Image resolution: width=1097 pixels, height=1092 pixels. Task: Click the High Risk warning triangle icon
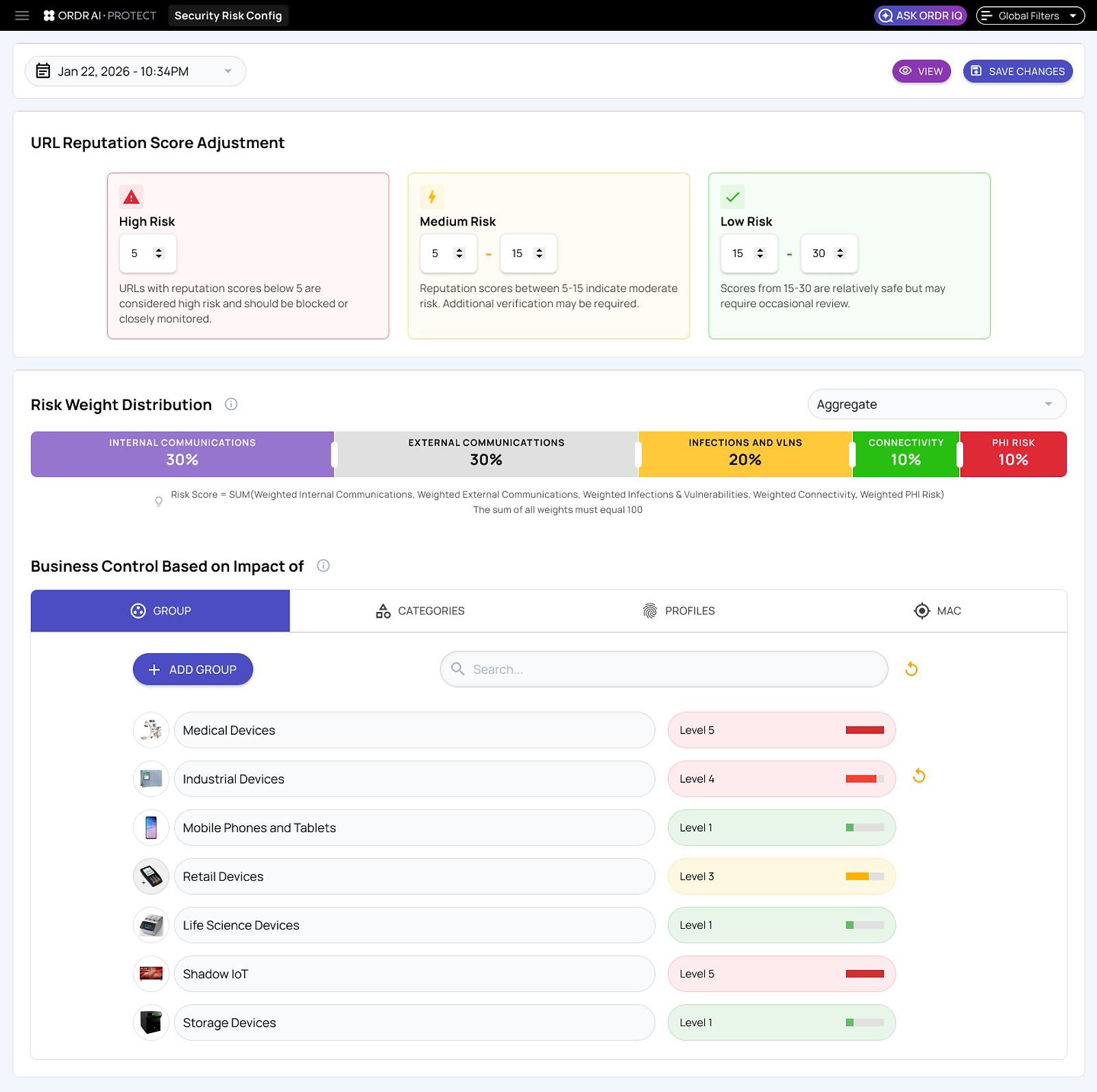click(131, 197)
